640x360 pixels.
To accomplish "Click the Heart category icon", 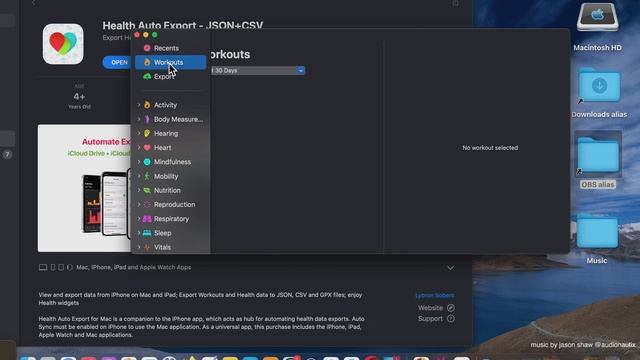I will 147,148.
